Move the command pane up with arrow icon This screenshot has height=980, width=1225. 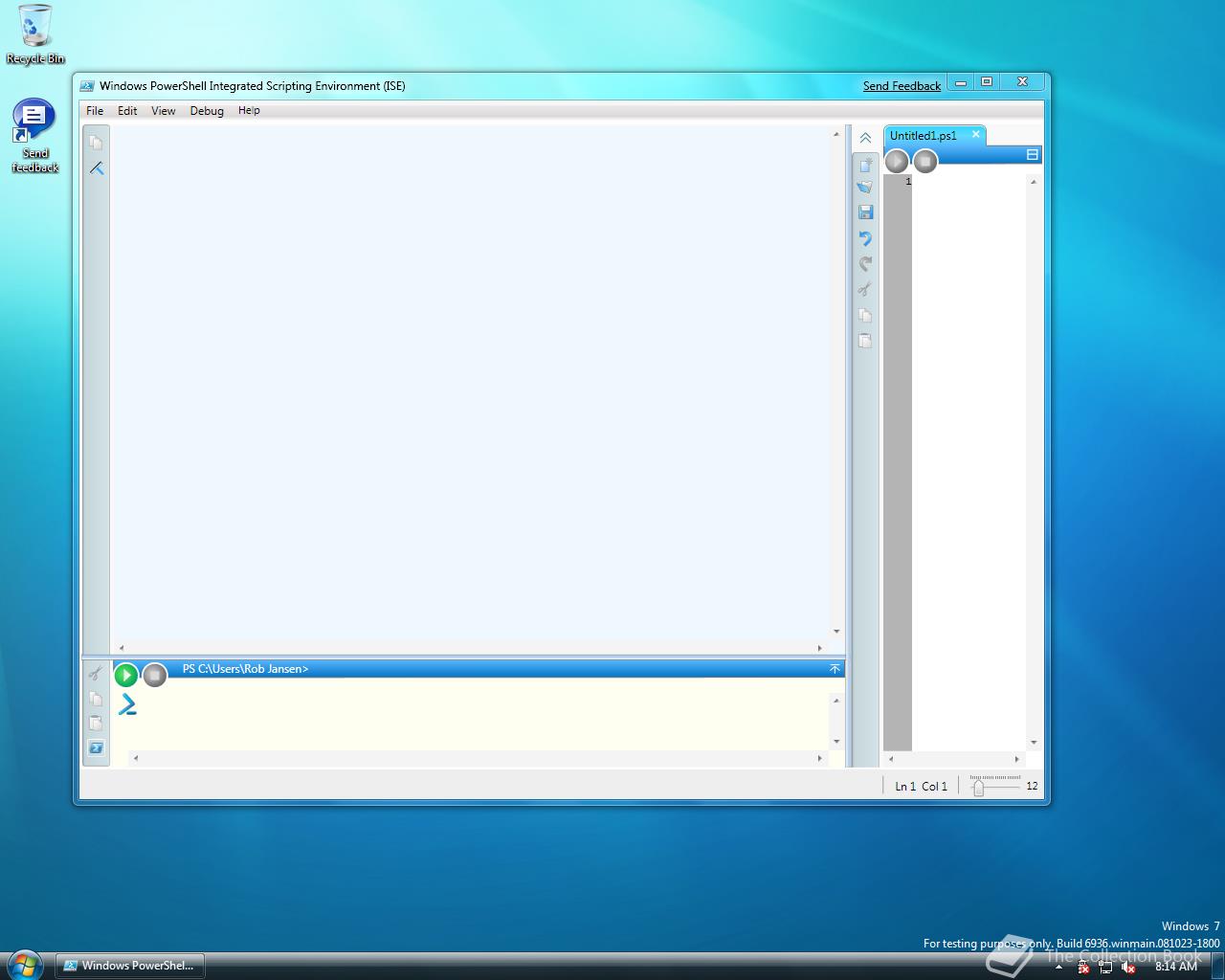pyautogui.click(x=835, y=669)
